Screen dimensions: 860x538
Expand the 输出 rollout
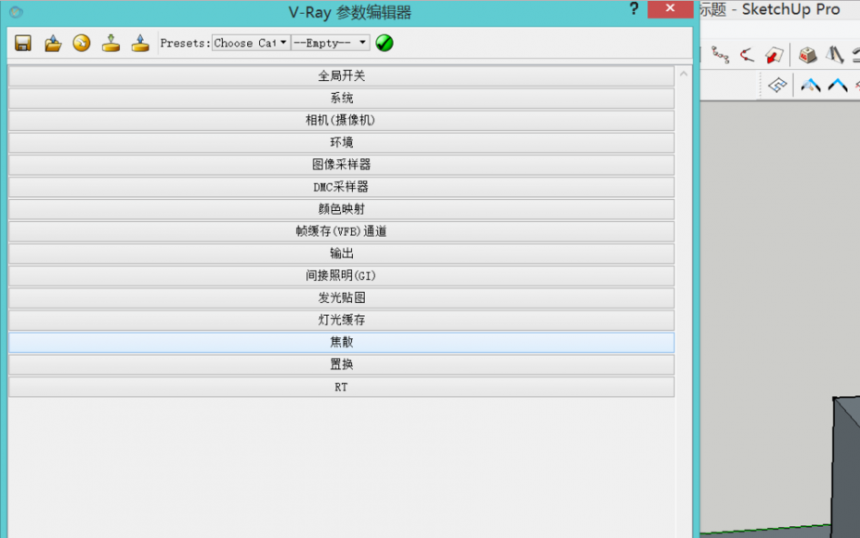[x=341, y=253]
